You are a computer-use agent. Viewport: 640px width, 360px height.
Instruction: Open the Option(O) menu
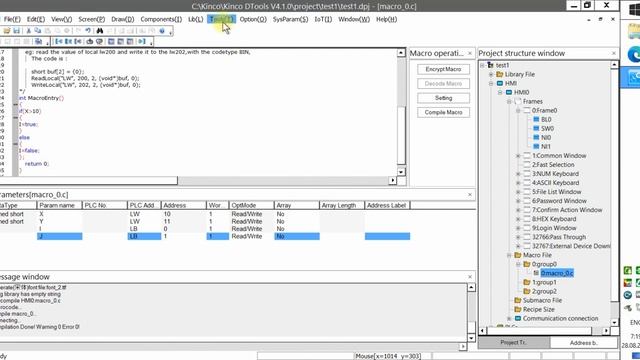pyautogui.click(x=253, y=19)
